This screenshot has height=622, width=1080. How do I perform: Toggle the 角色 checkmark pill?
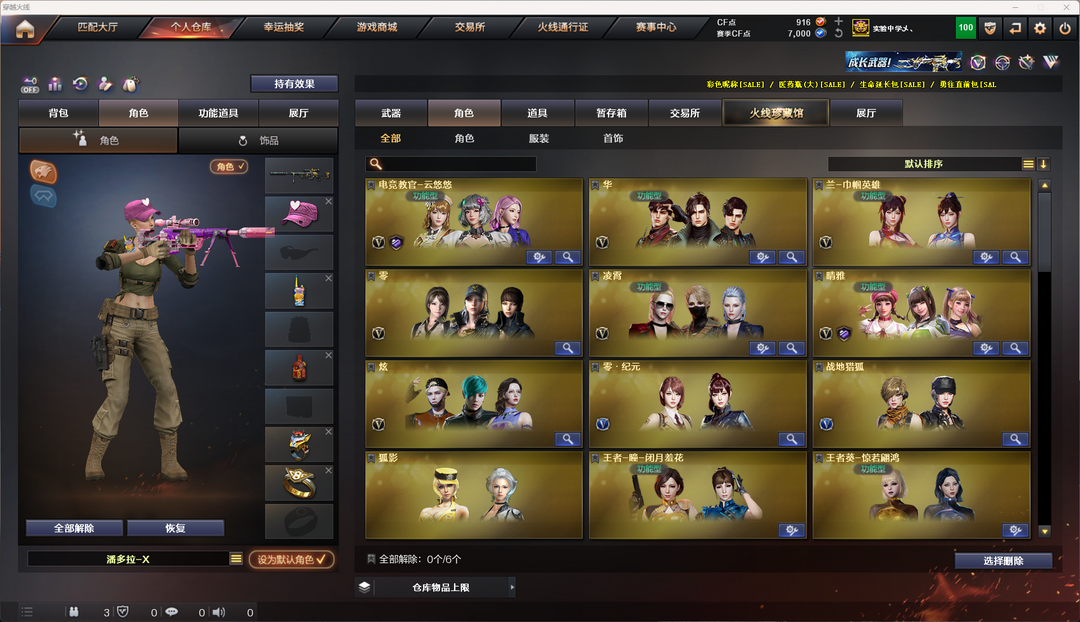(x=229, y=166)
